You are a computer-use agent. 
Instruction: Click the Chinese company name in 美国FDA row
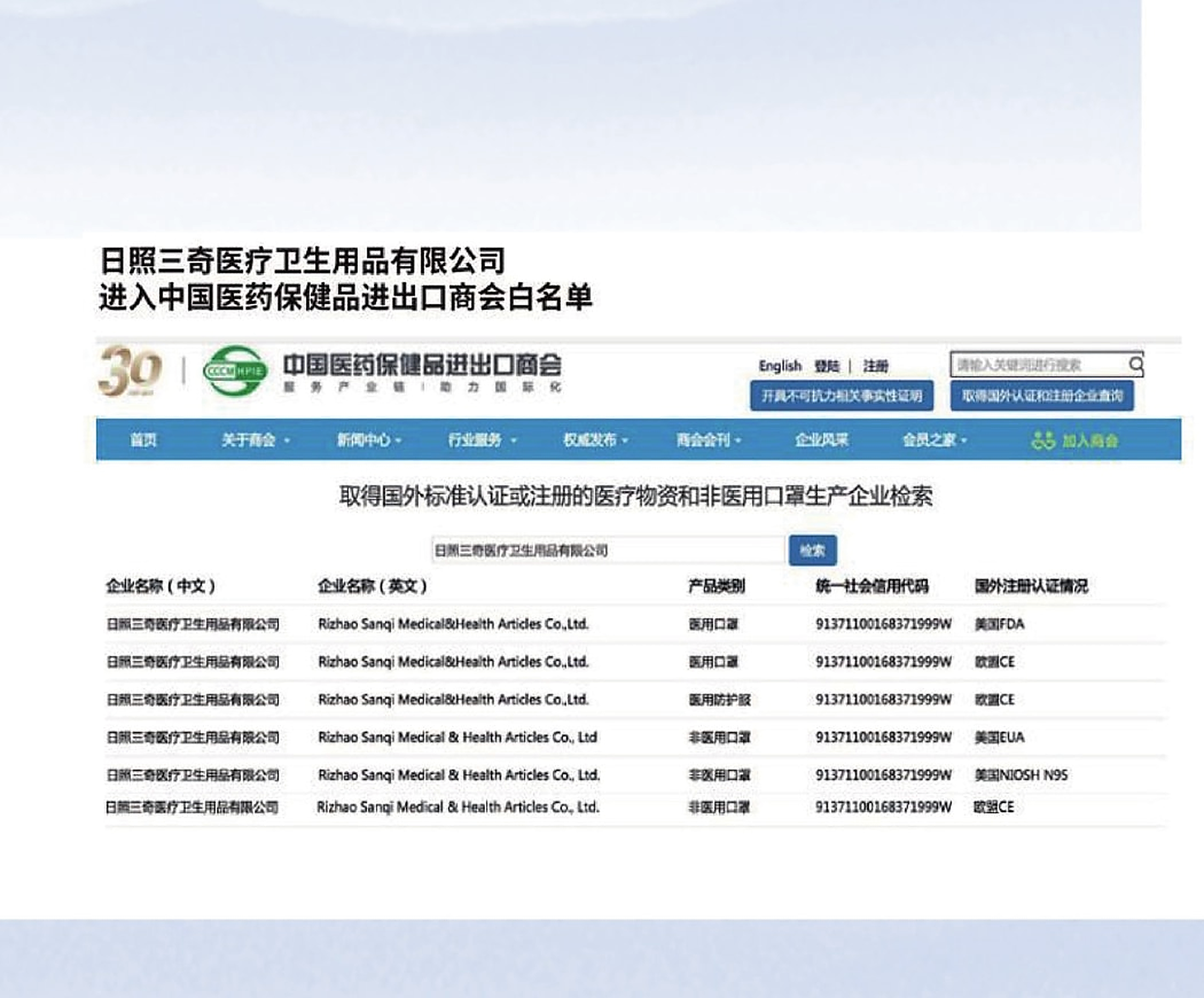(193, 624)
